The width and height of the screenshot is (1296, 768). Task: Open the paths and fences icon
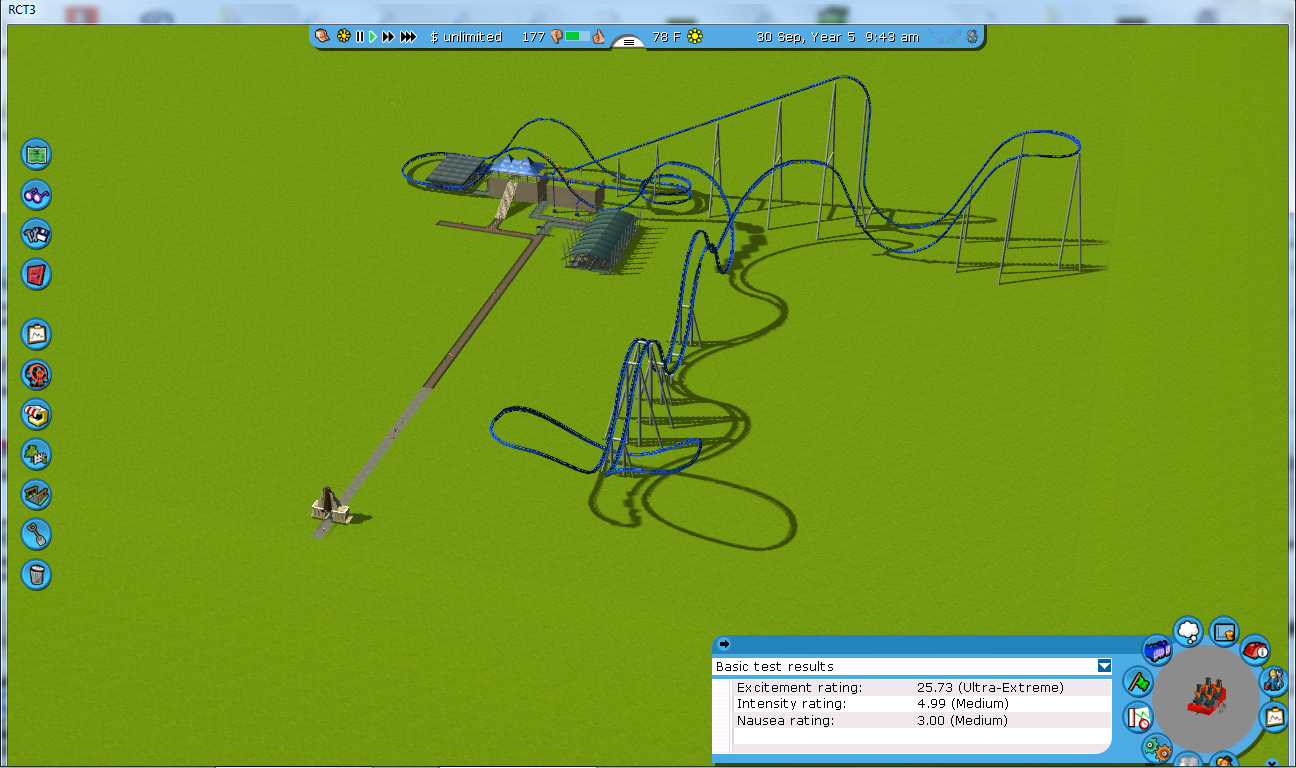pyautogui.click(x=36, y=495)
